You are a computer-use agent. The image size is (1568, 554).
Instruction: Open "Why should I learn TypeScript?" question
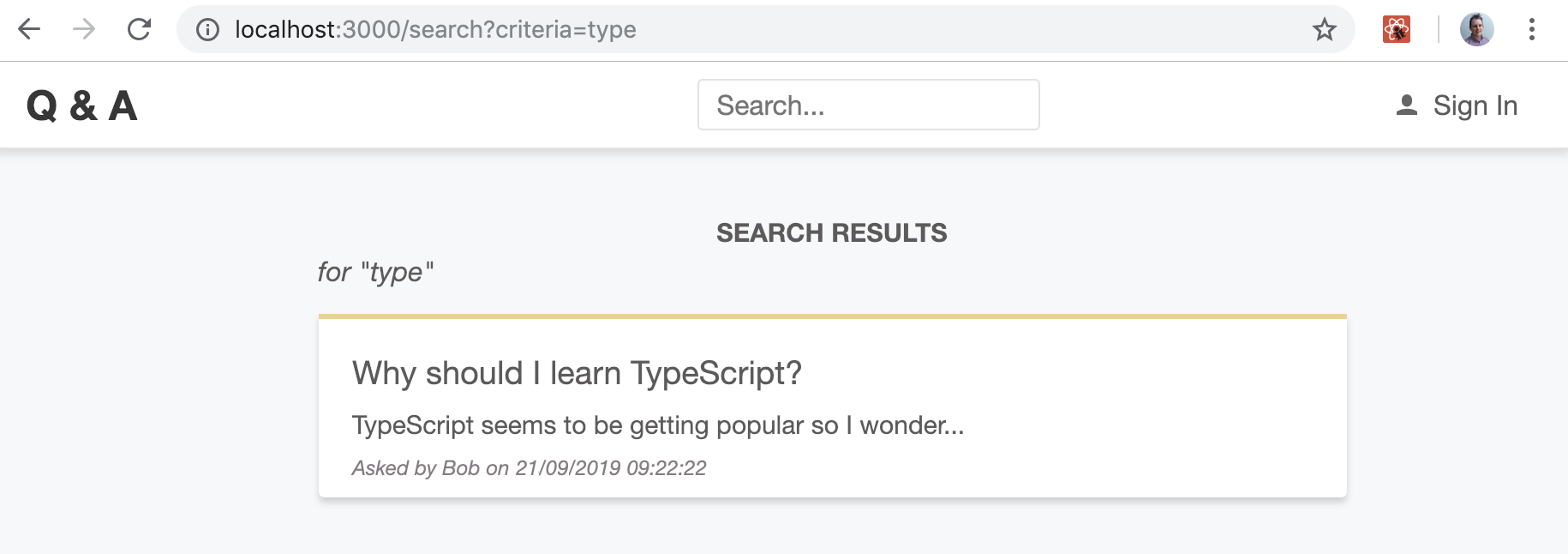(577, 373)
